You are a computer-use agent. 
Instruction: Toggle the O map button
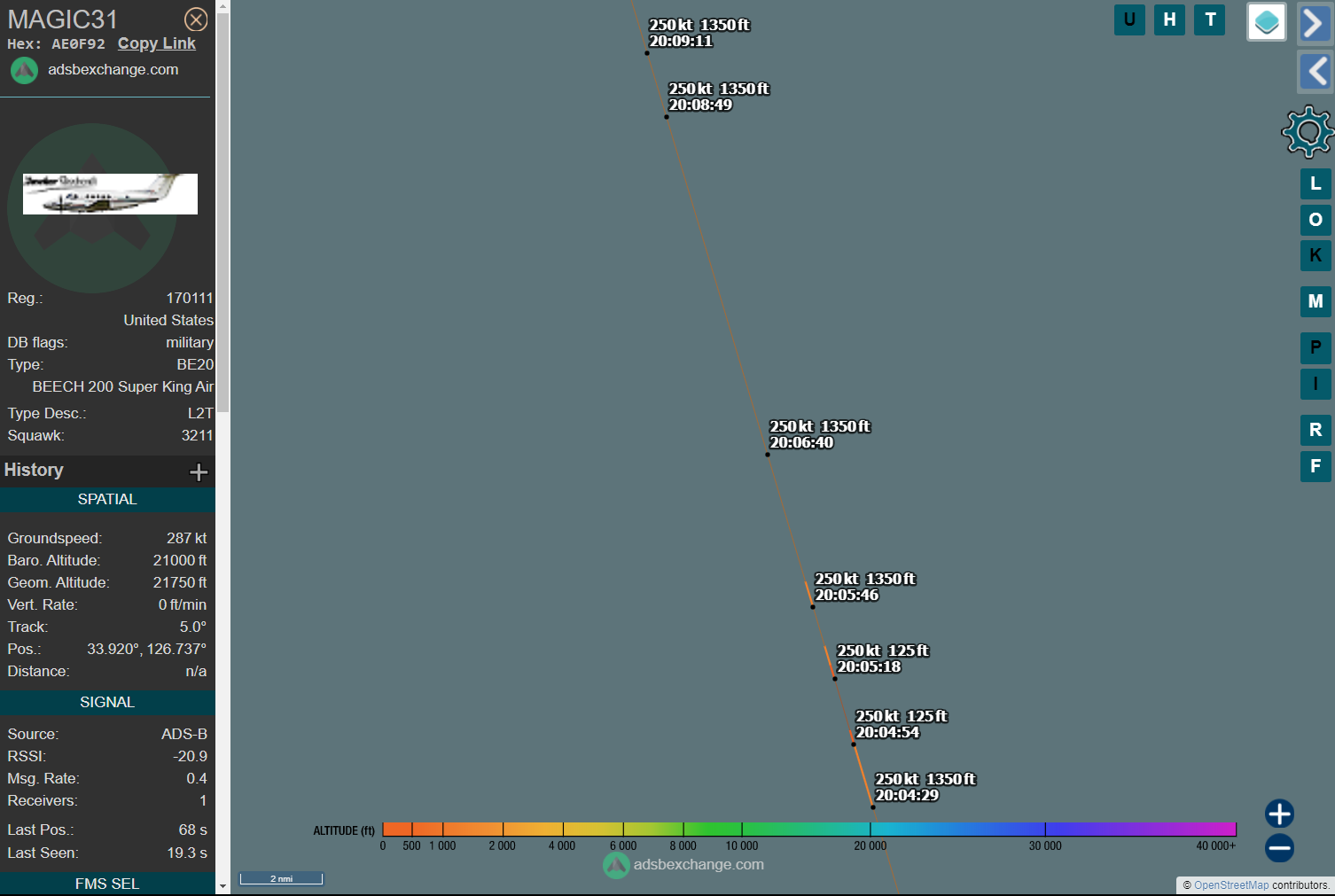[1315, 219]
